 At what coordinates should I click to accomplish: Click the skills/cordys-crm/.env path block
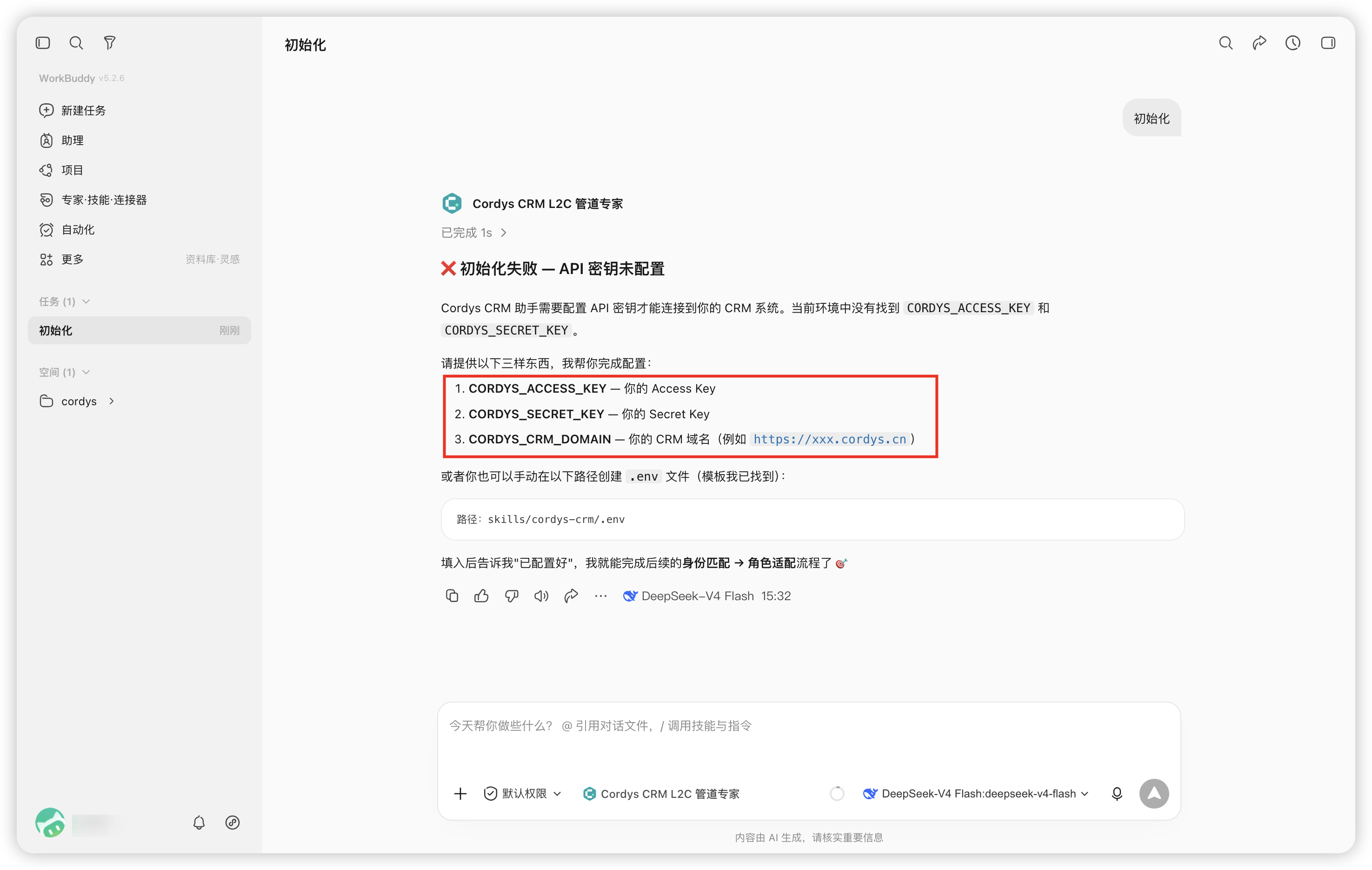812,519
